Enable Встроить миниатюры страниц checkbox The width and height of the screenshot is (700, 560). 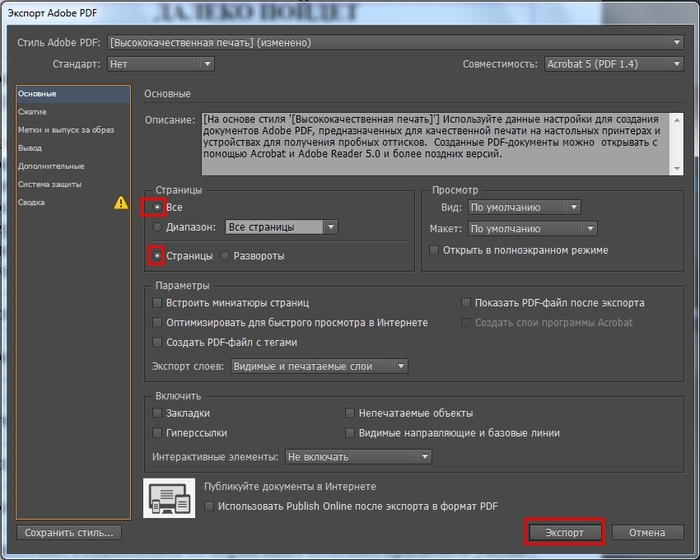click(x=157, y=302)
